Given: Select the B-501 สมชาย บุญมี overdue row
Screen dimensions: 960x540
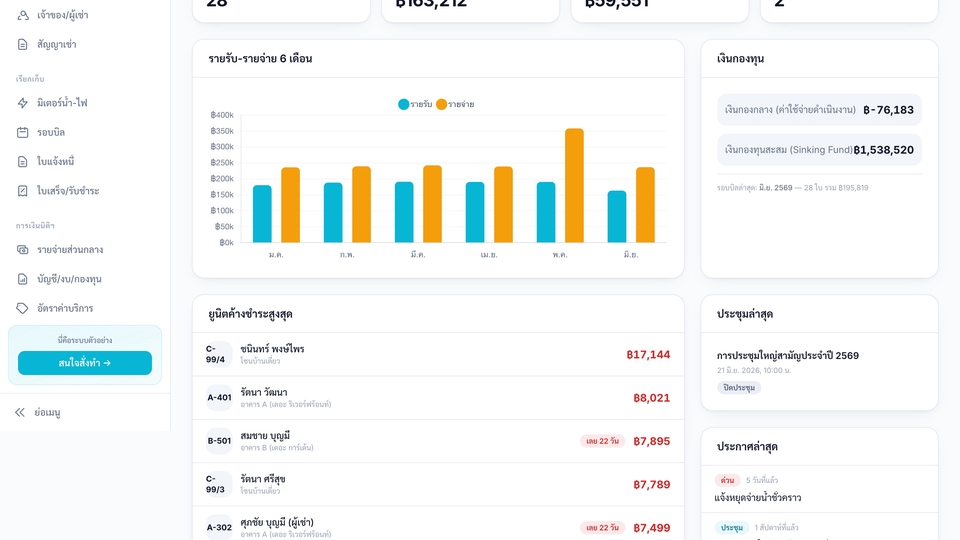Looking at the screenshot, I should coord(438,441).
